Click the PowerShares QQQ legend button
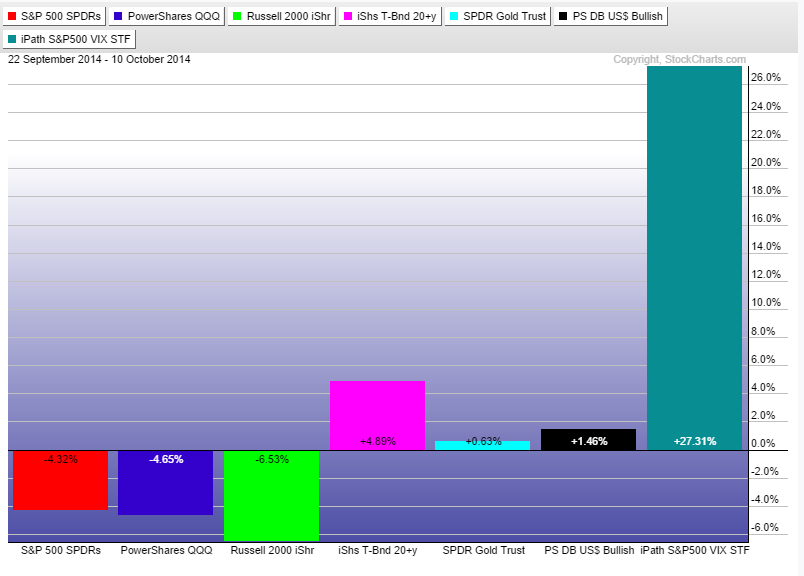 (x=167, y=16)
